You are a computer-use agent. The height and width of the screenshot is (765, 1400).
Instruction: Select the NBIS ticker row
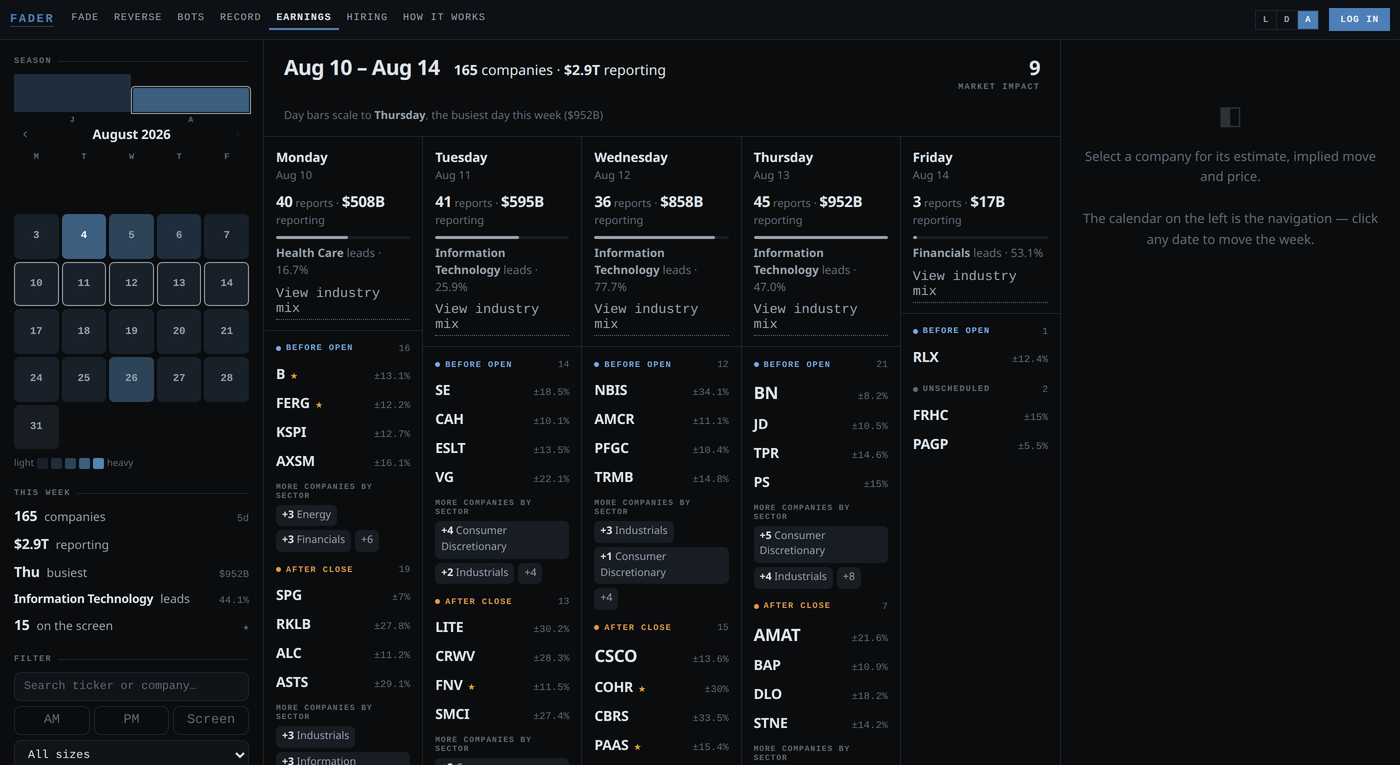click(x=661, y=391)
